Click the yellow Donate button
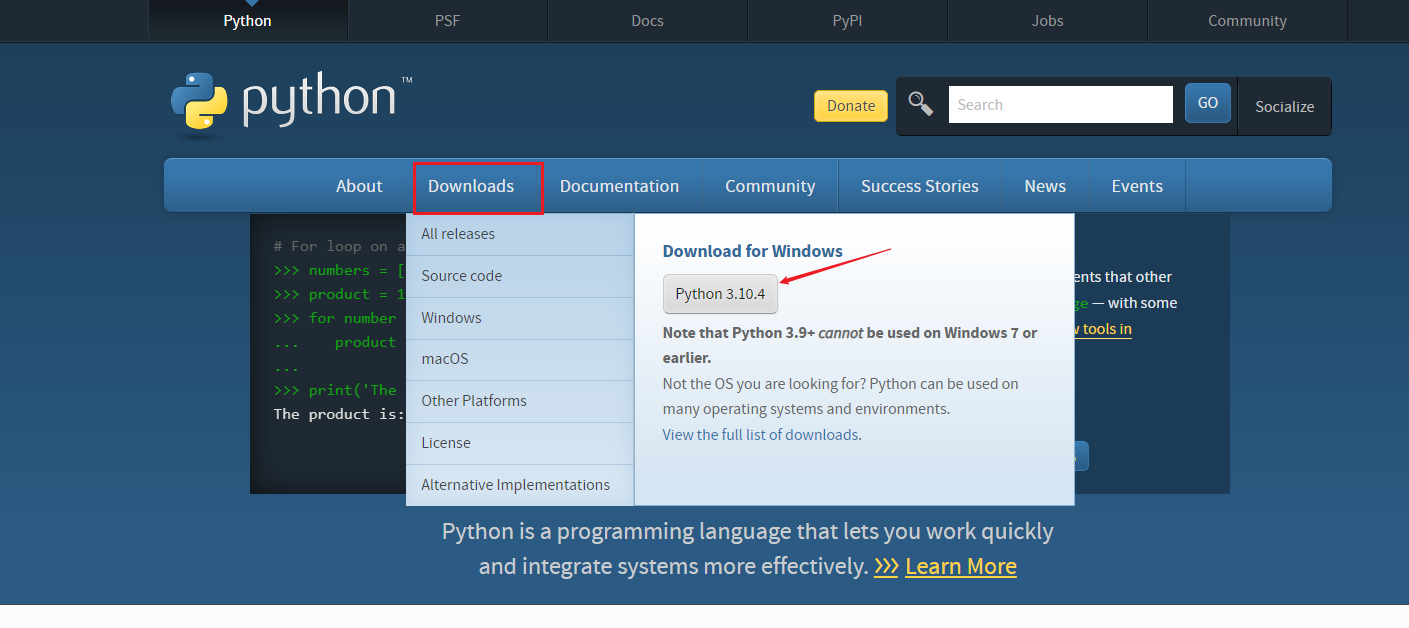This screenshot has height=628, width=1409. click(x=851, y=105)
